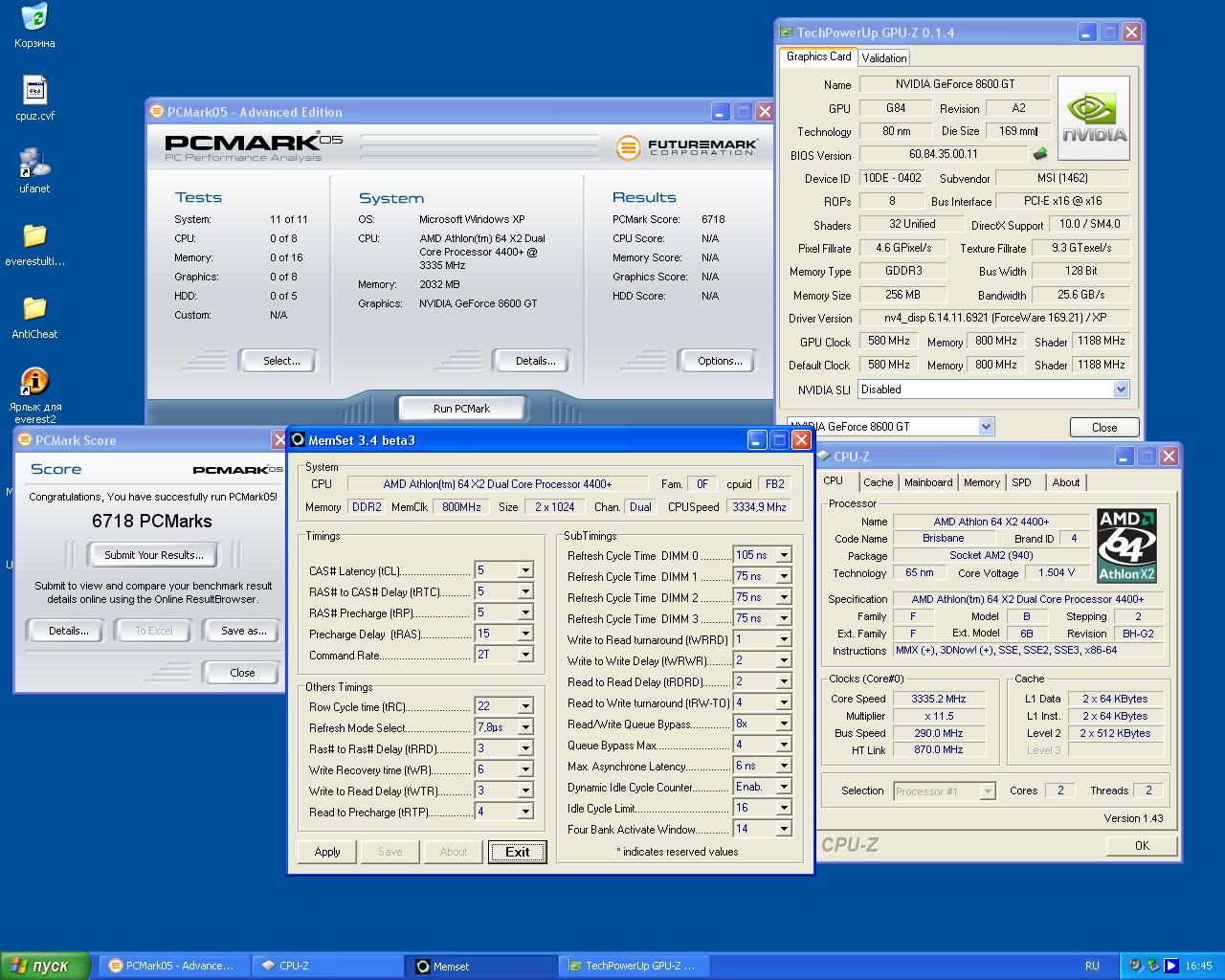Switch to the Memory tab in CPU-Z
The width and height of the screenshot is (1225, 980).
(x=982, y=482)
